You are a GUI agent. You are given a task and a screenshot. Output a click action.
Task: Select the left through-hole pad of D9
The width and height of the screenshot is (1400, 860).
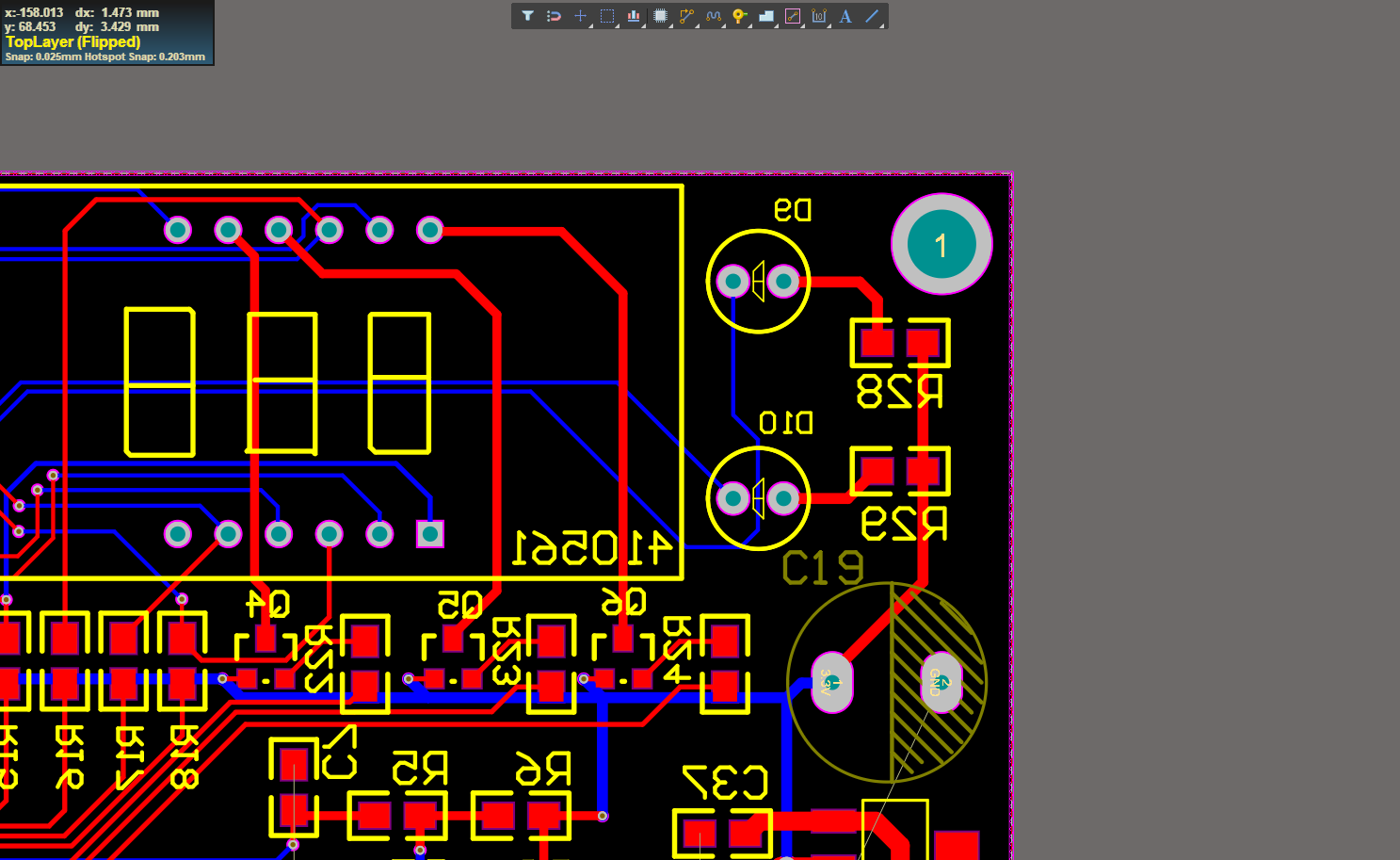pos(732,281)
